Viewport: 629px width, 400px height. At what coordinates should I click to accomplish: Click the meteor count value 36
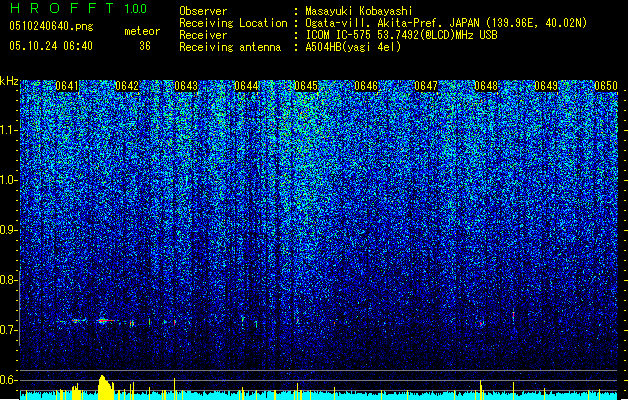145,46
